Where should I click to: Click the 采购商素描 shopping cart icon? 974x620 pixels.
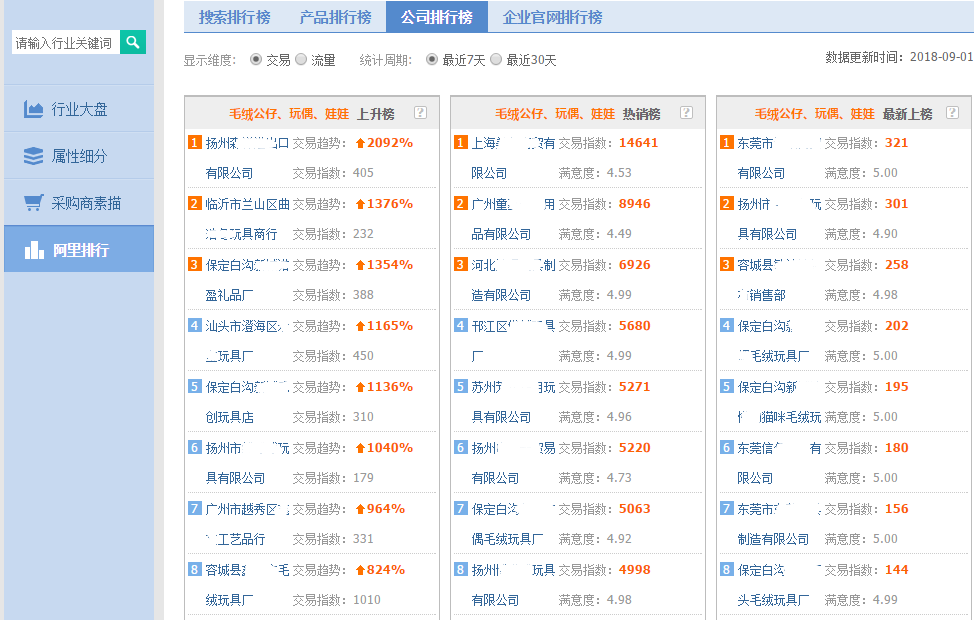[x=34, y=203]
